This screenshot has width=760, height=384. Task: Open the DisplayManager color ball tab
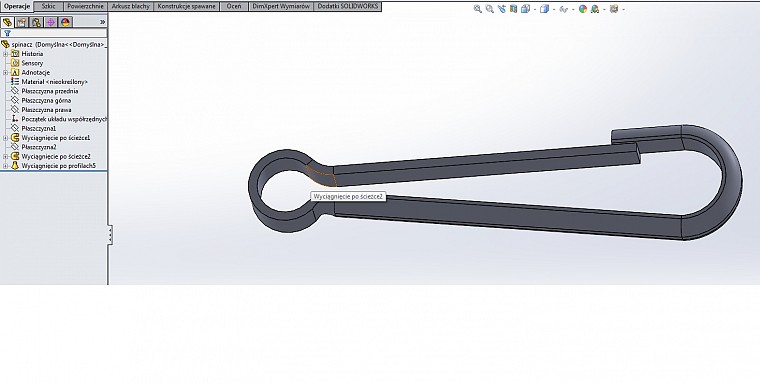[x=65, y=22]
